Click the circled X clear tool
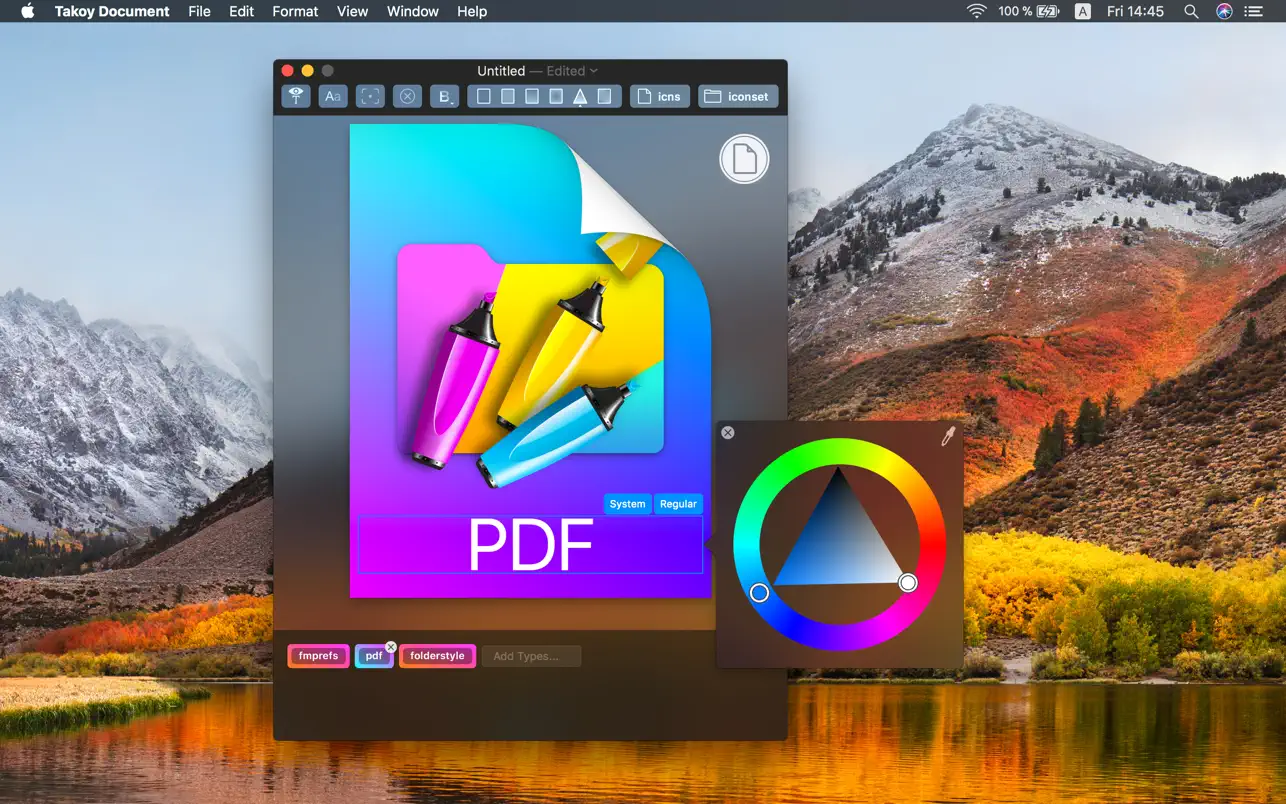This screenshot has width=1286, height=804. click(407, 96)
